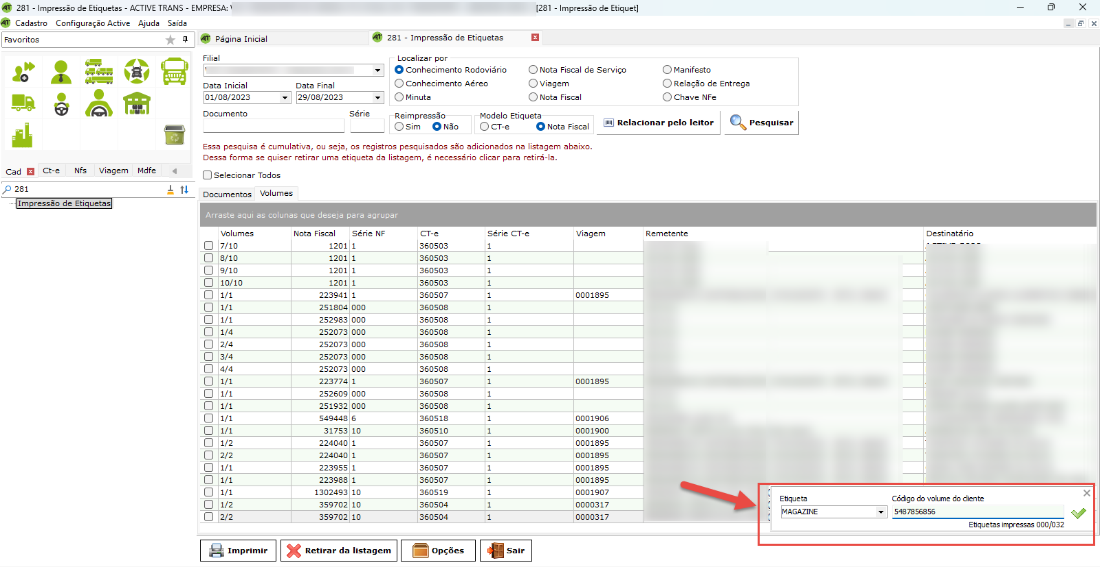Image resolution: width=1100 pixels, height=567 pixels.
Task: Open the Data Inicial date dropdown
Action: pos(285,98)
